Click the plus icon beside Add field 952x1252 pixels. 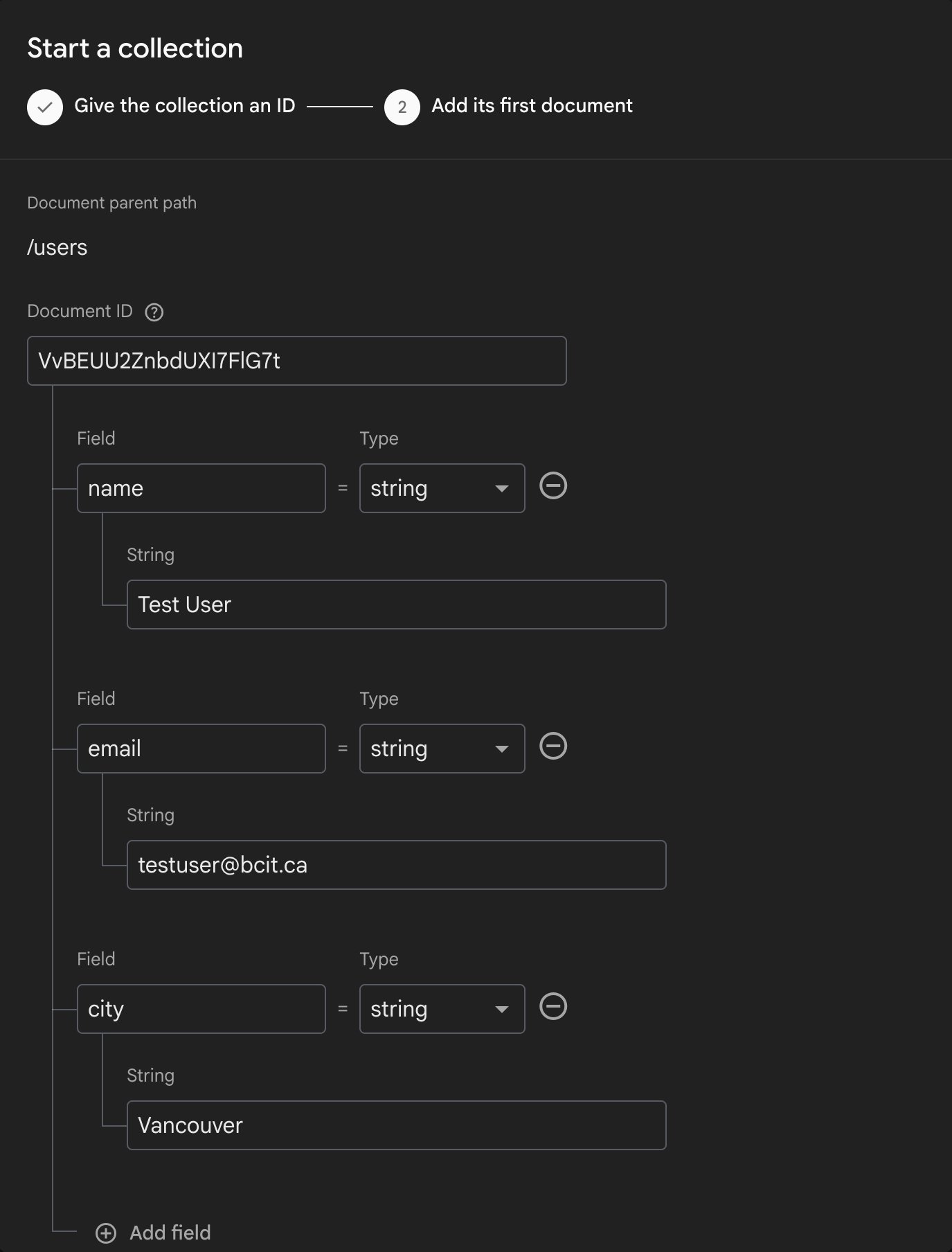click(106, 1233)
